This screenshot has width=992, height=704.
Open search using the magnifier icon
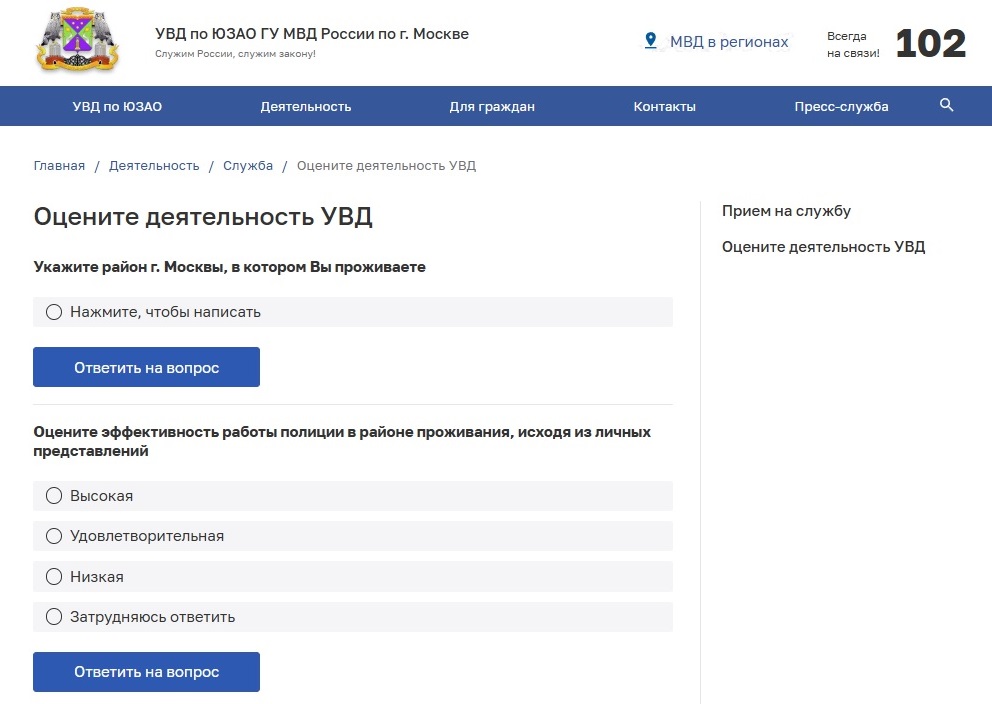946,106
